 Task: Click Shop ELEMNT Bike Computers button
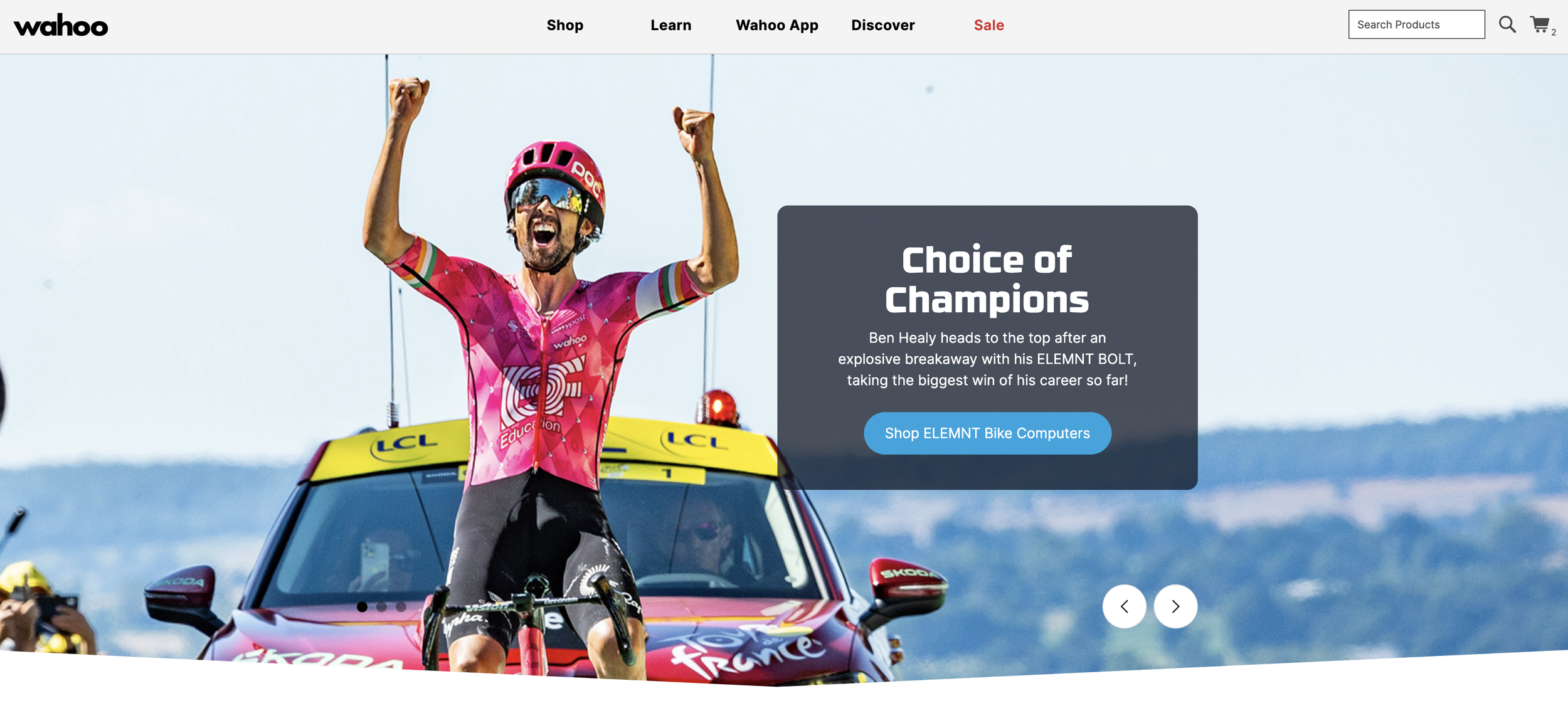(x=987, y=433)
